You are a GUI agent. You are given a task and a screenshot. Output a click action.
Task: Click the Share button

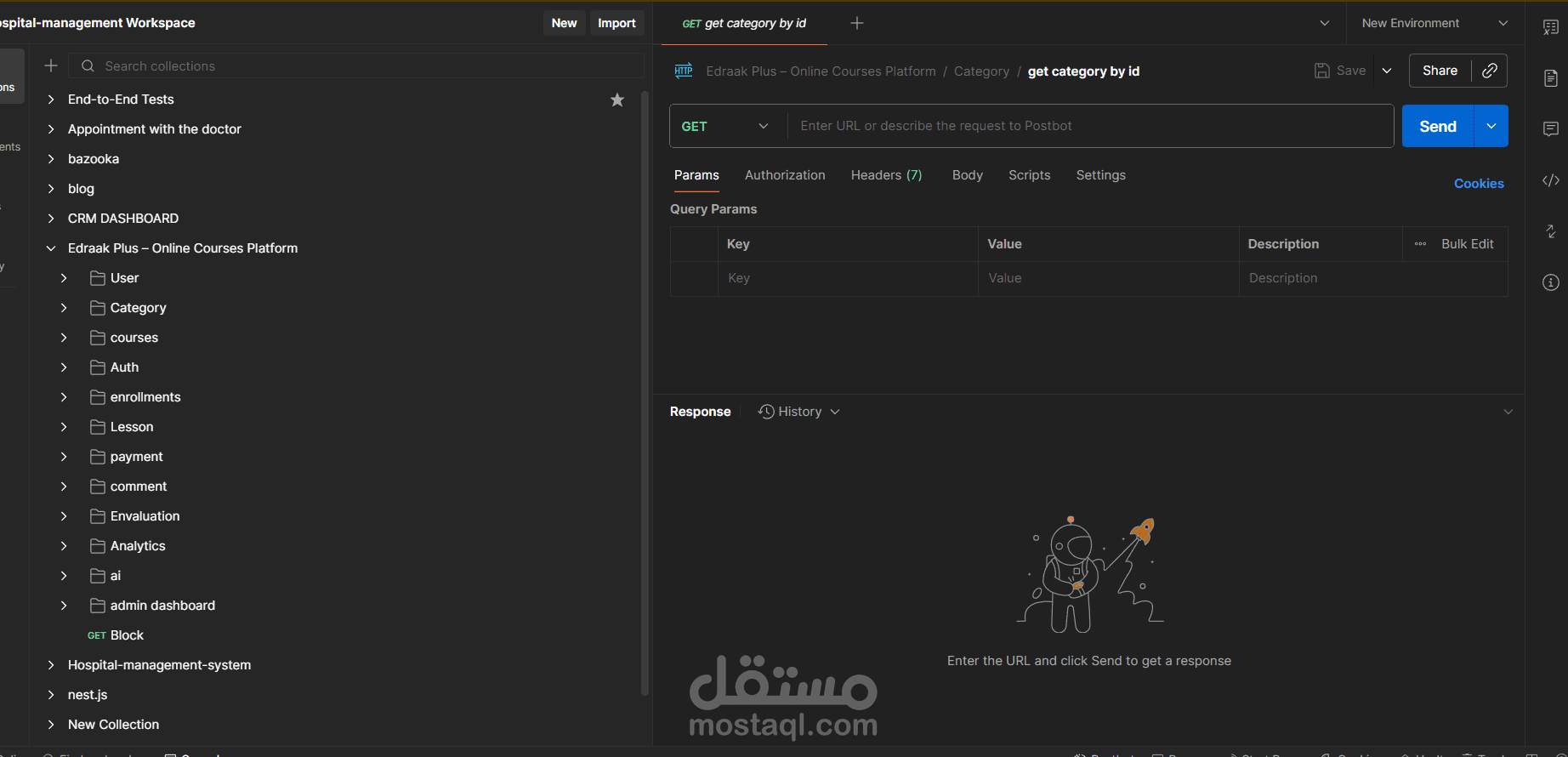[1440, 71]
